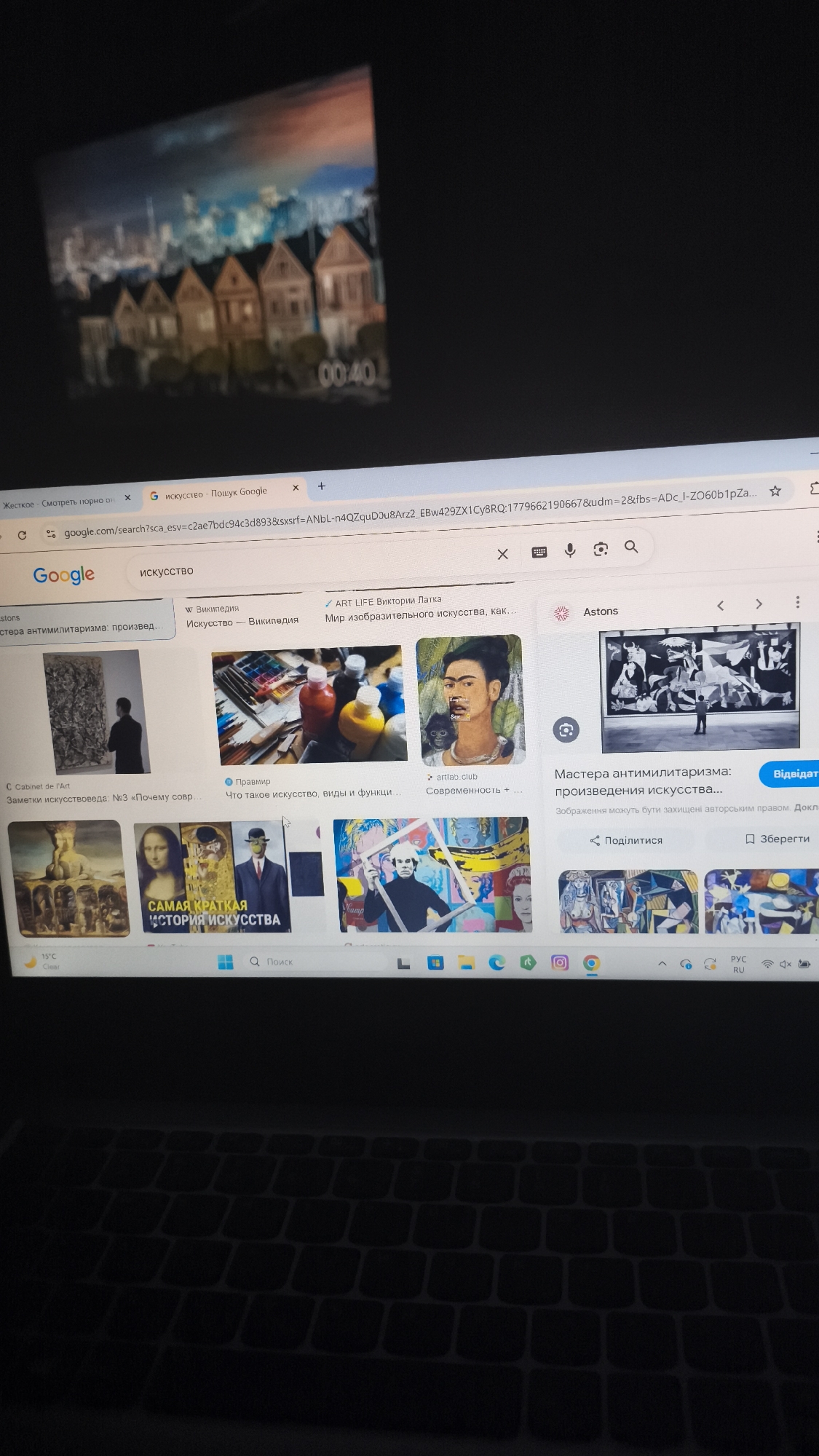Screen dimensions: 819x1456
Task: Open weather widget showing 15°C
Action: (x=42, y=962)
